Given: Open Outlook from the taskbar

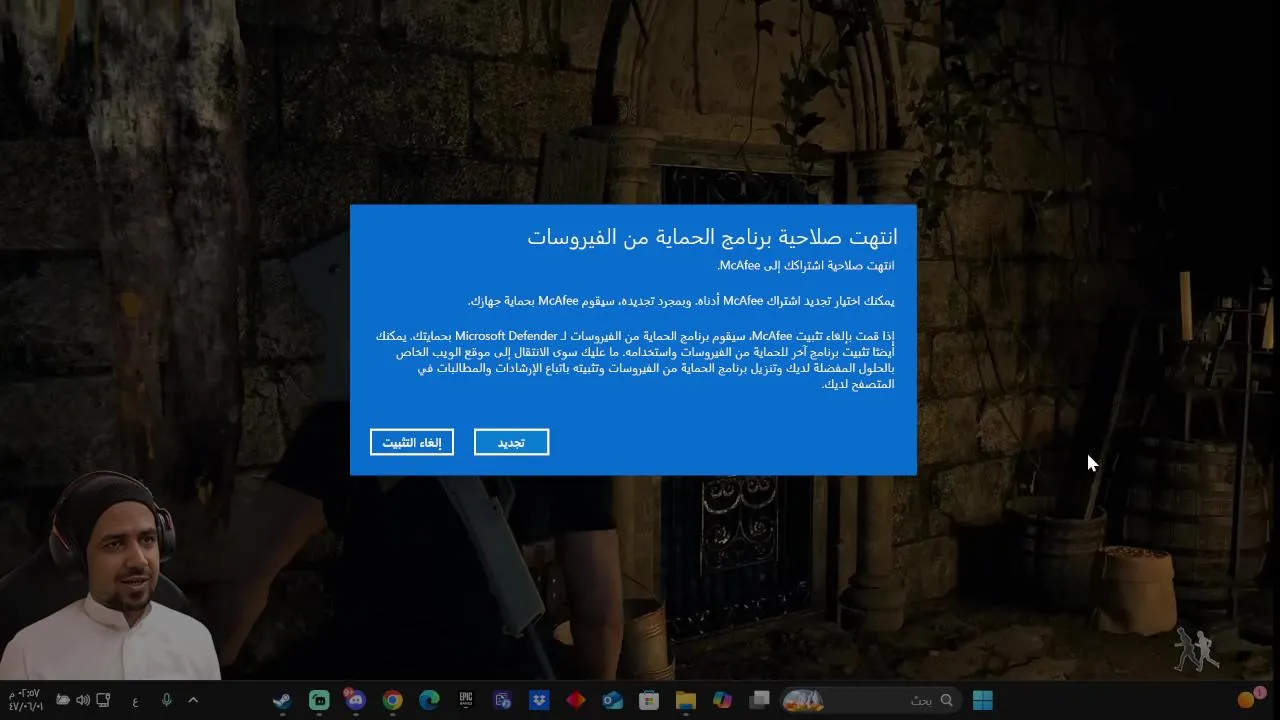Looking at the screenshot, I should [x=612, y=700].
